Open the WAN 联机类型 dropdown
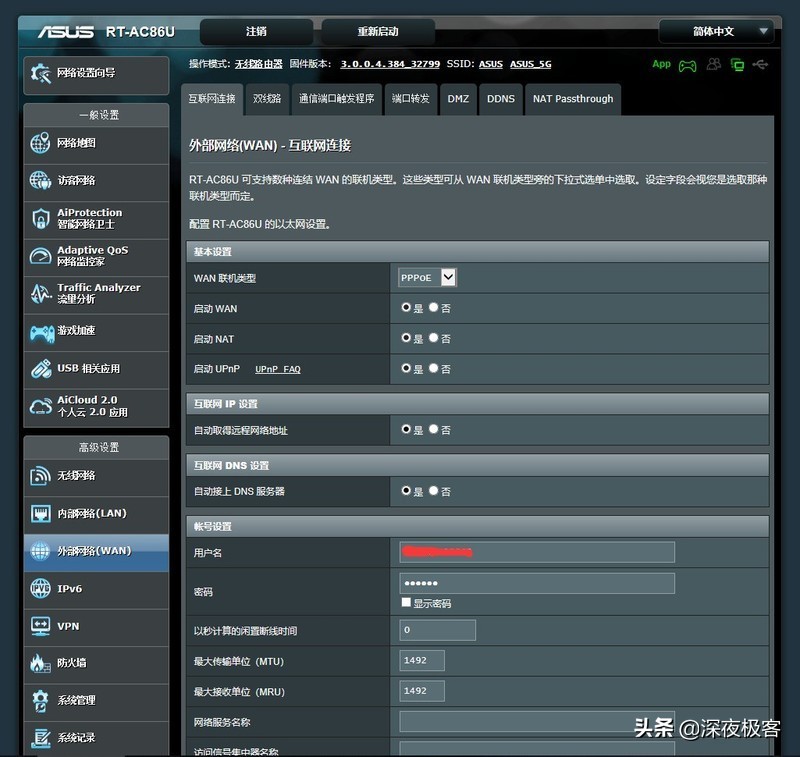Image resolution: width=800 pixels, height=757 pixels. pos(426,278)
